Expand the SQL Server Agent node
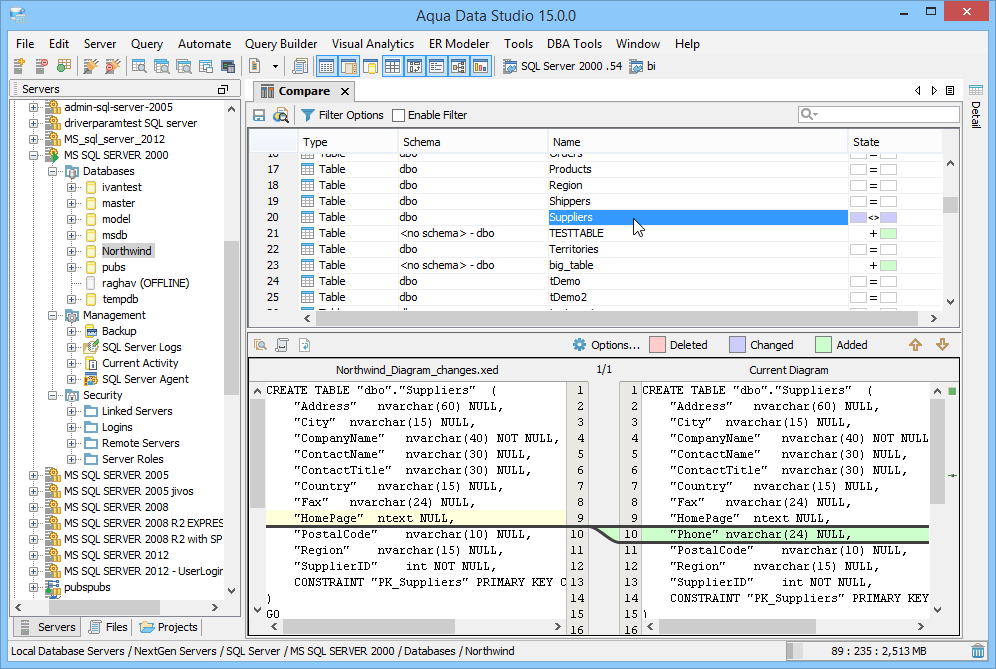Viewport: 996px width, 669px height. 72,379
